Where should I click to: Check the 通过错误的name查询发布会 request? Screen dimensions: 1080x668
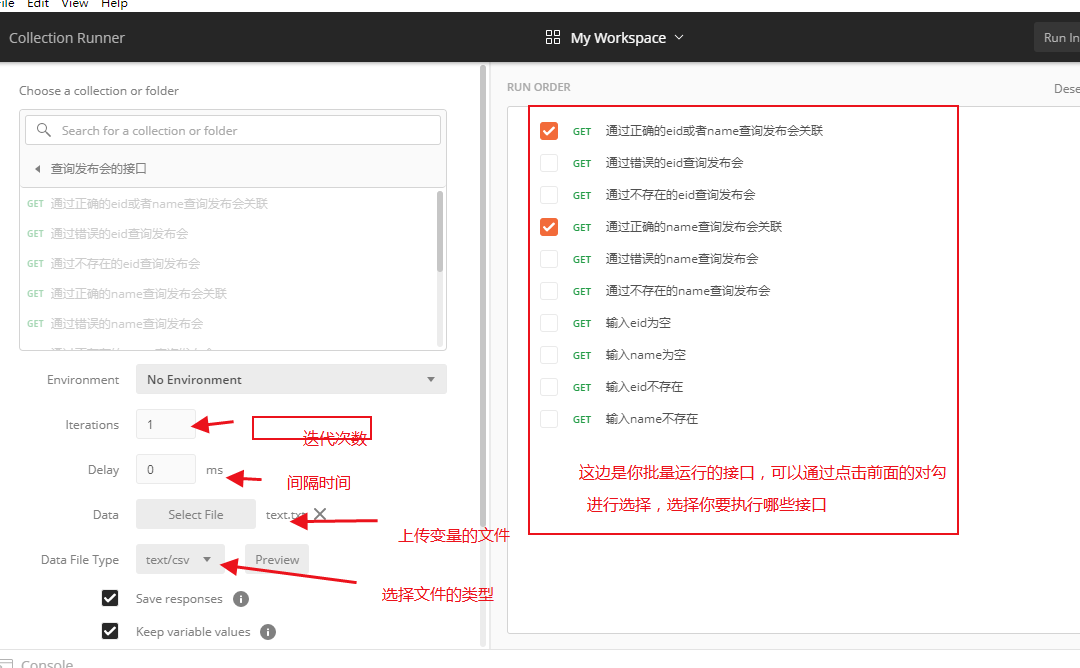point(549,259)
